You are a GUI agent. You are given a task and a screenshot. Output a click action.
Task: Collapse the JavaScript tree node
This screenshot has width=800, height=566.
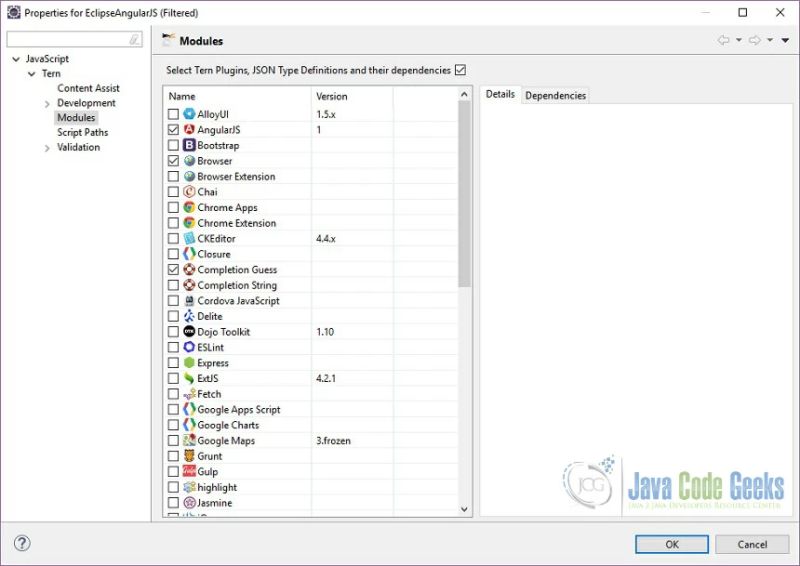pos(16,59)
